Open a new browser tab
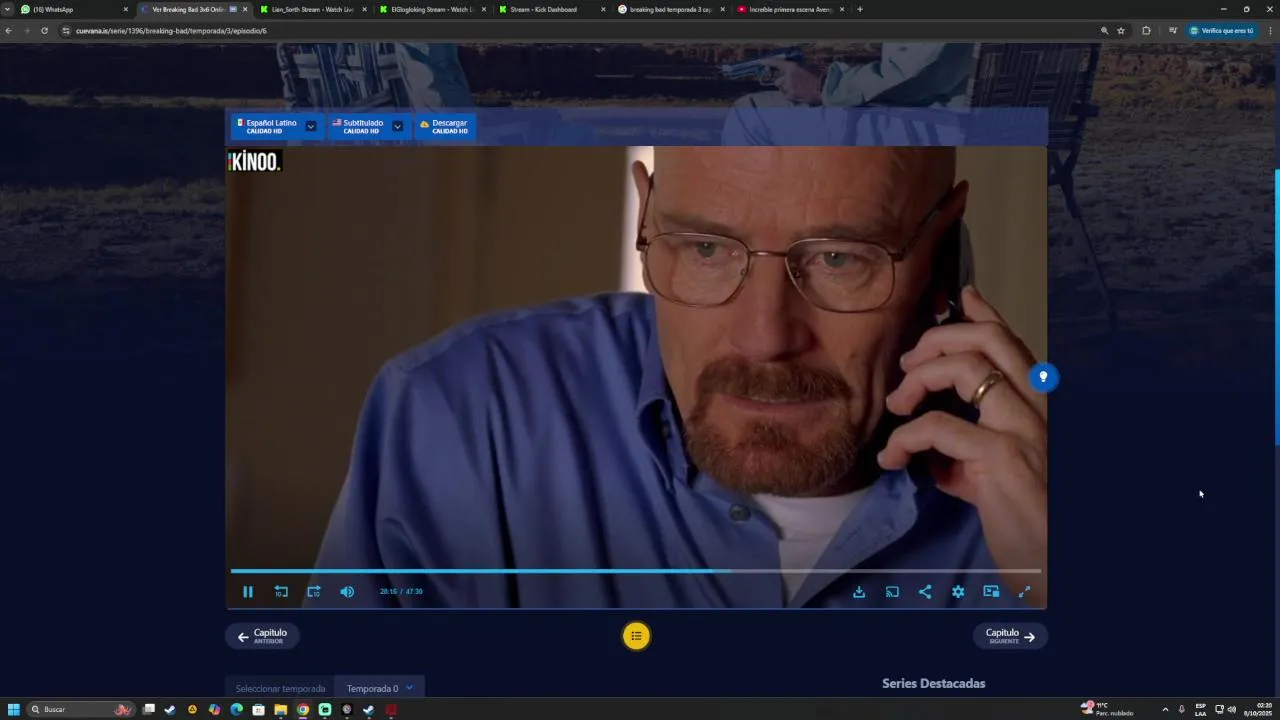The width and height of the screenshot is (1280, 720). click(x=860, y=9)
